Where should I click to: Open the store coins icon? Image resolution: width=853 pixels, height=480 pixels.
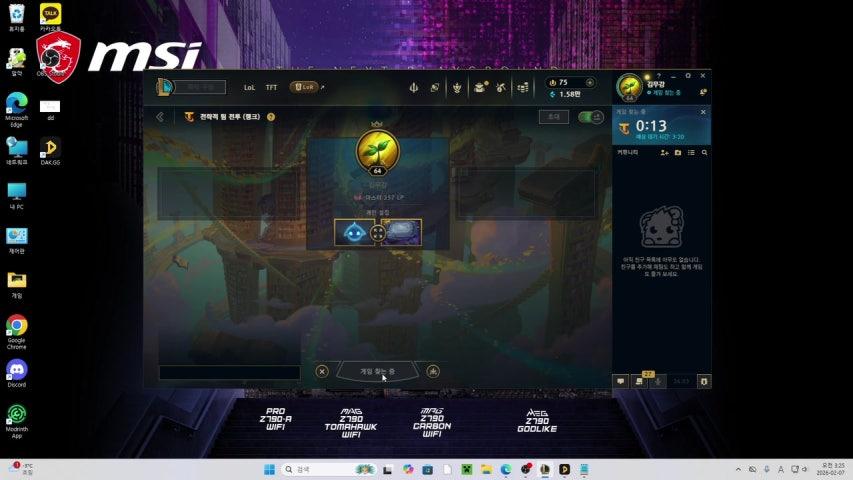pyautogui.click(x=523, y=87)
